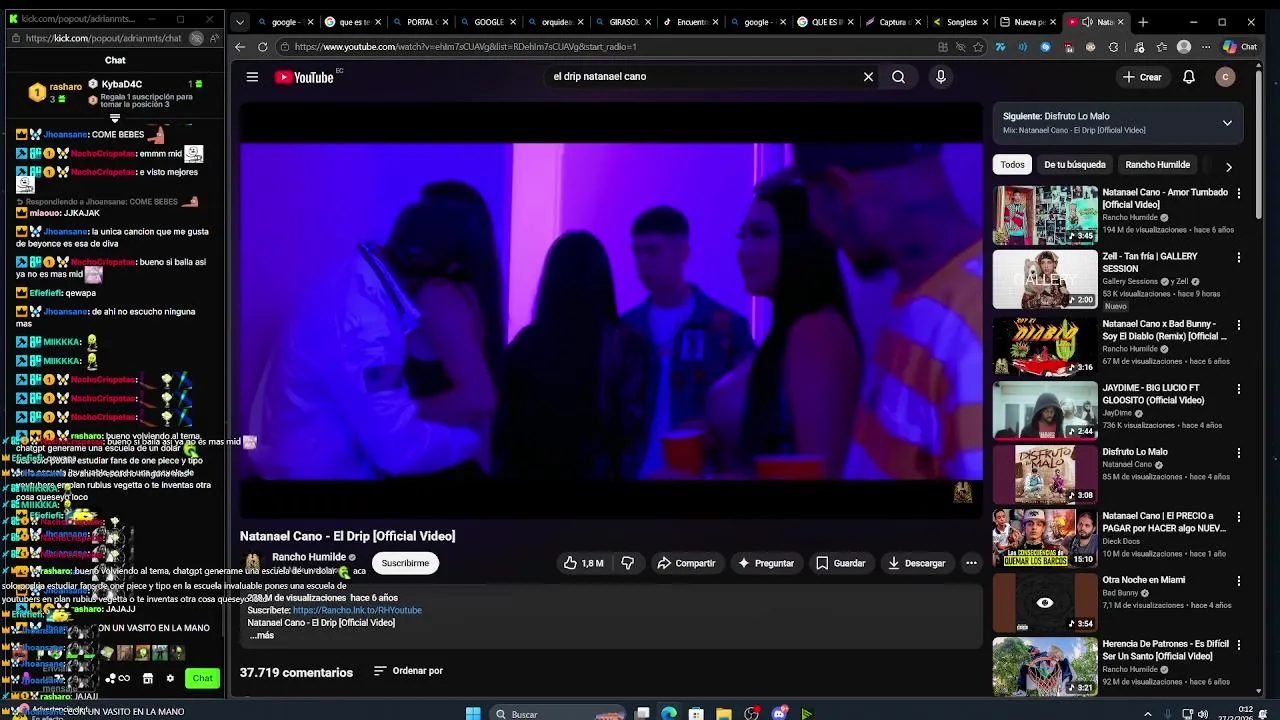Open the Soy El Diablo Remix video thumbnail

coord(1045,346)
